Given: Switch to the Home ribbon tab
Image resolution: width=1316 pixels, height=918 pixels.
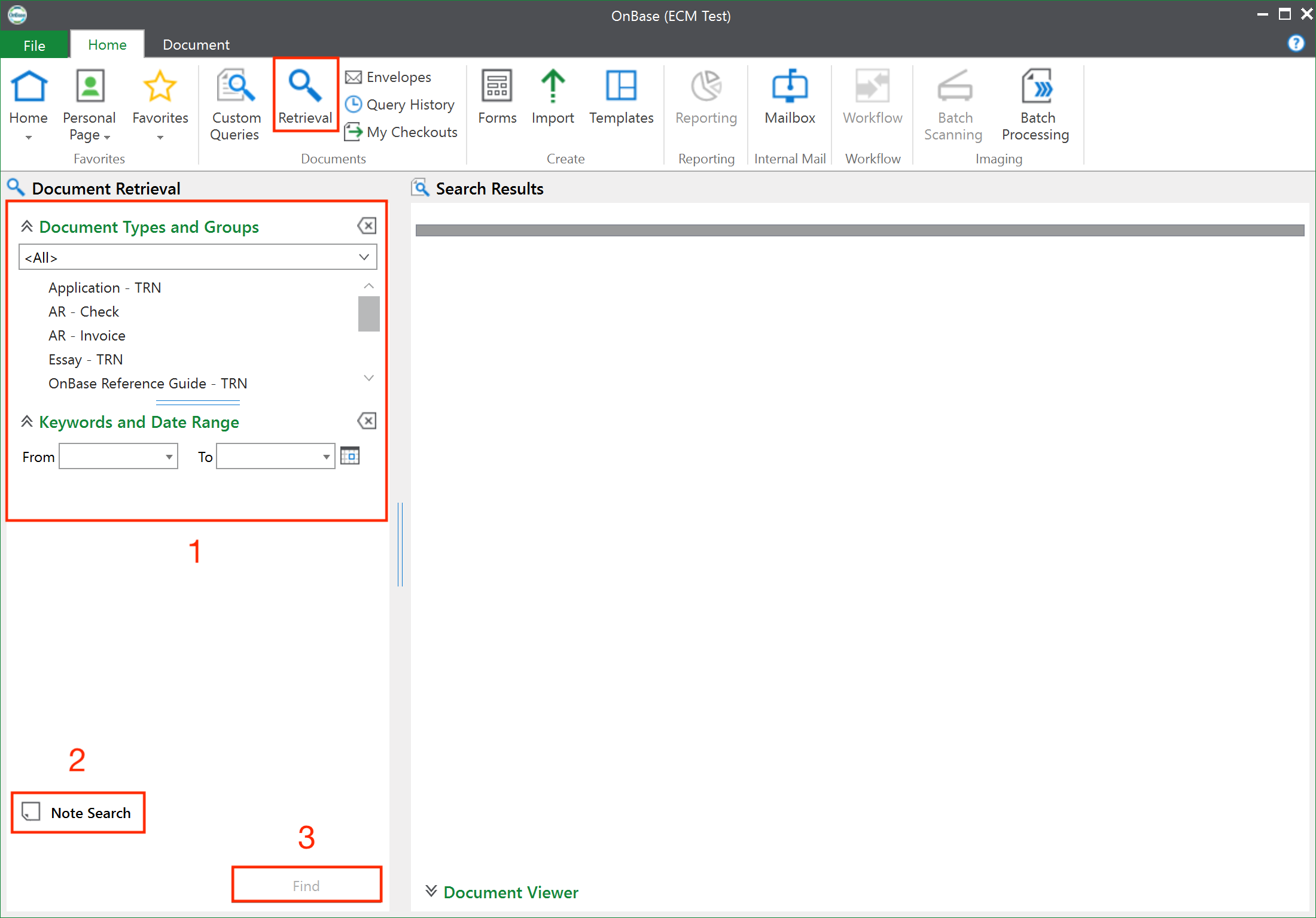Looking at the screenshot, I should 107,45.
